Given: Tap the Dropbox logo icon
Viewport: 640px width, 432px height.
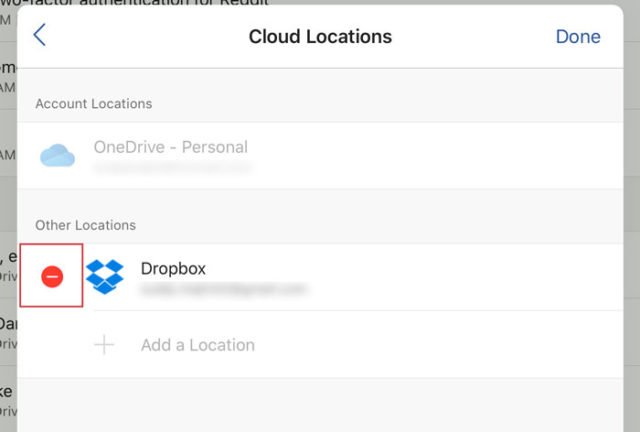Looking at the screenshot, I should point(105,276).
